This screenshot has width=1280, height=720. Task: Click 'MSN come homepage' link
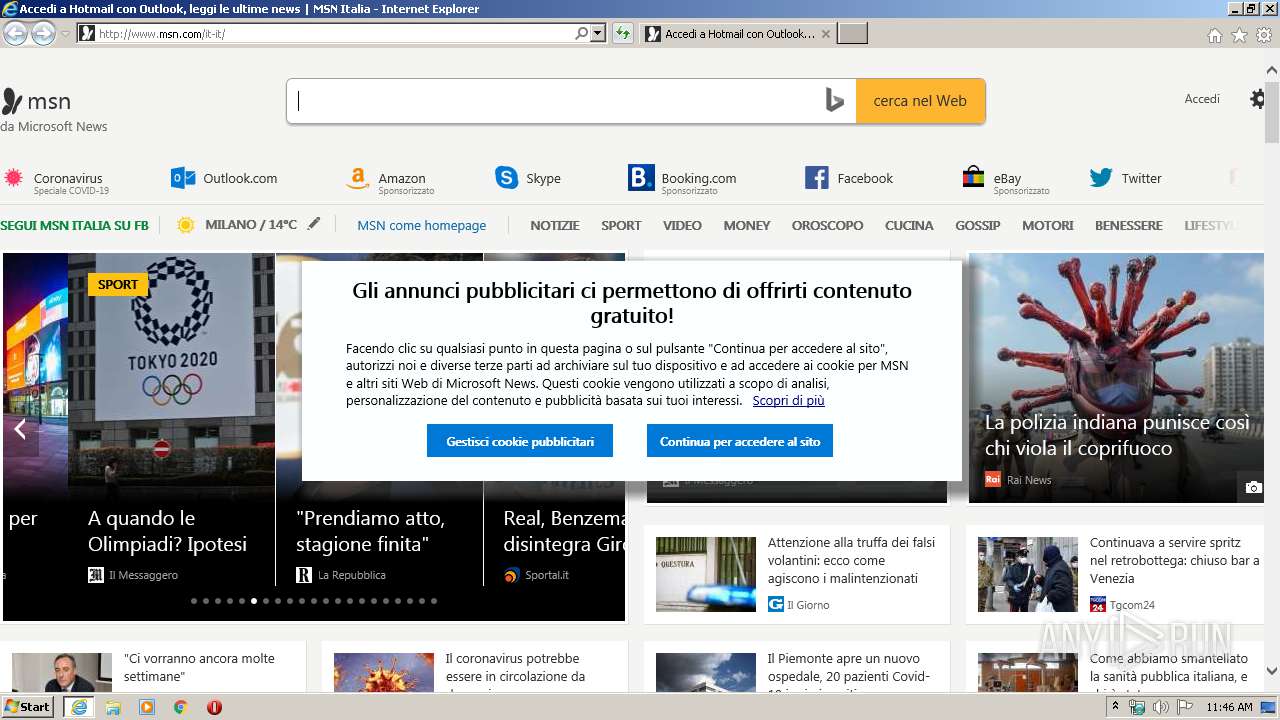click(x=422, y=225)
